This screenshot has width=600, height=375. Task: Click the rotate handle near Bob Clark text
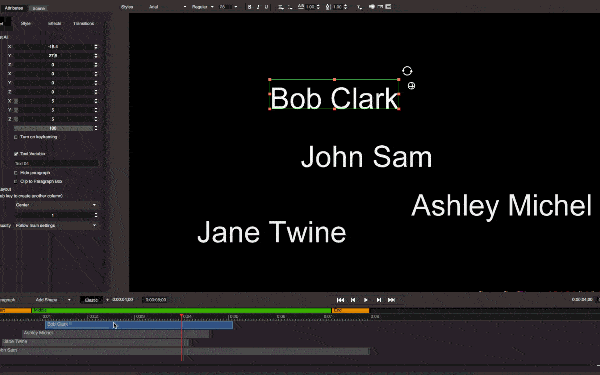click(407, 71)
